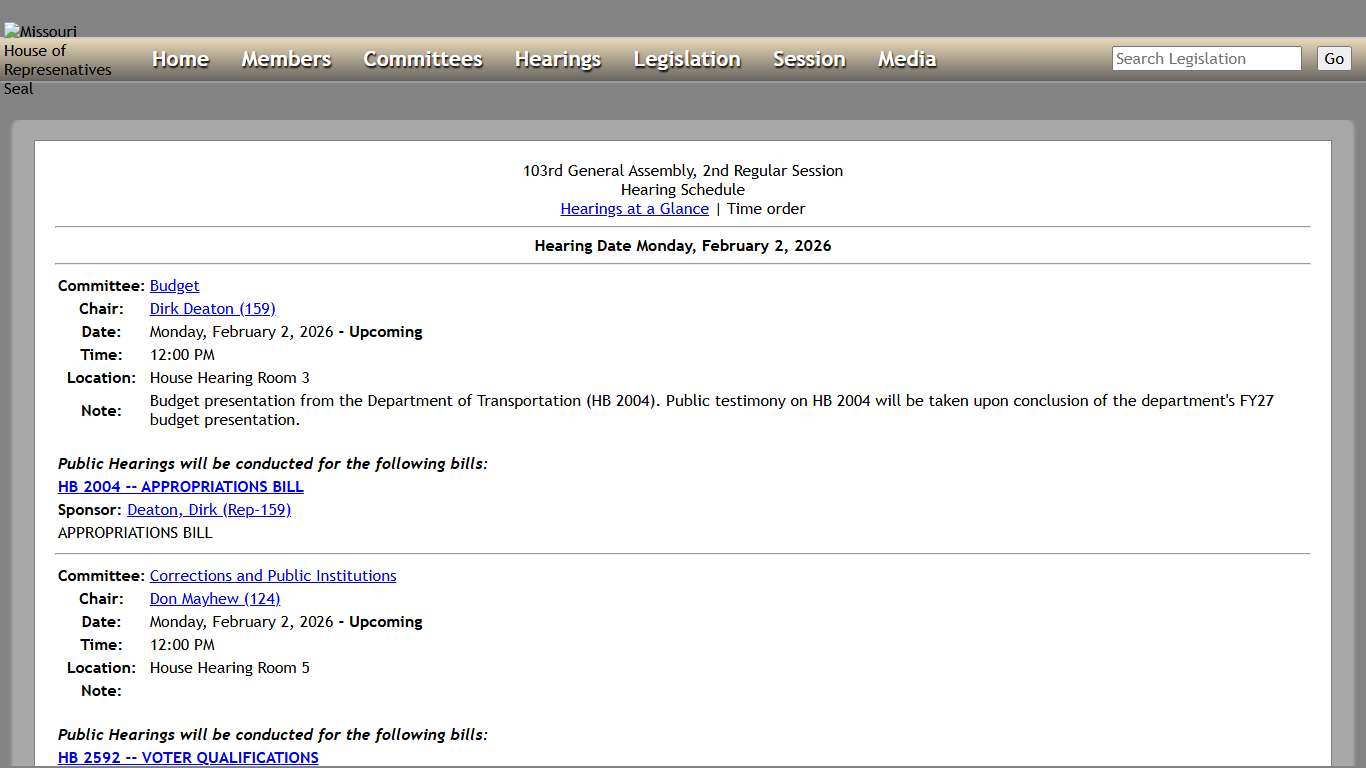Open the Members menu item

(285, 59)
